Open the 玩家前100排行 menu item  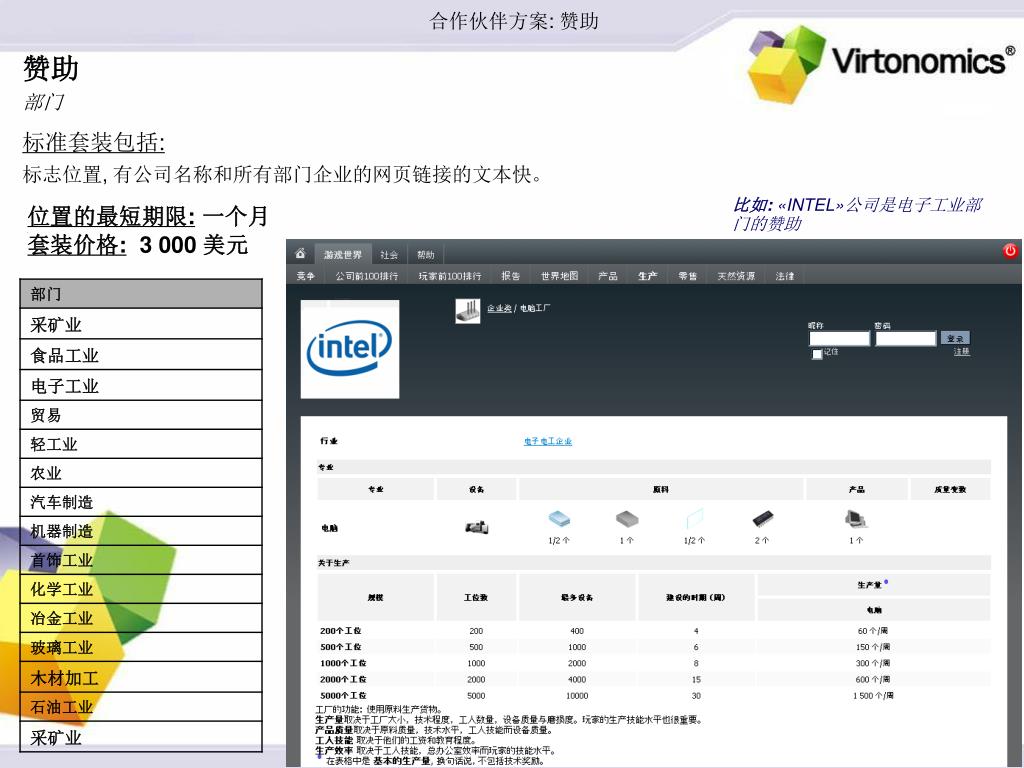pos(449,276)
